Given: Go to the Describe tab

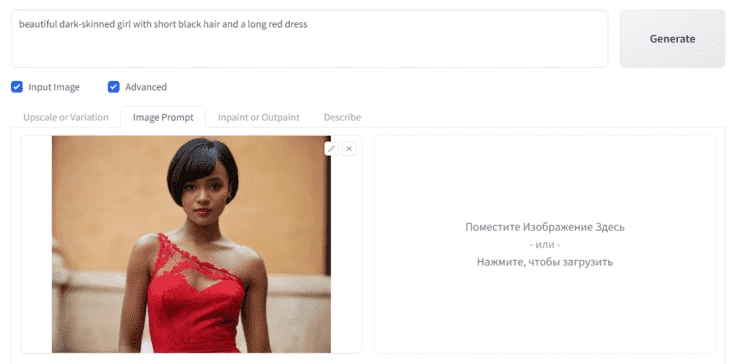Looking at the screenshot, I should click(342, 117).
